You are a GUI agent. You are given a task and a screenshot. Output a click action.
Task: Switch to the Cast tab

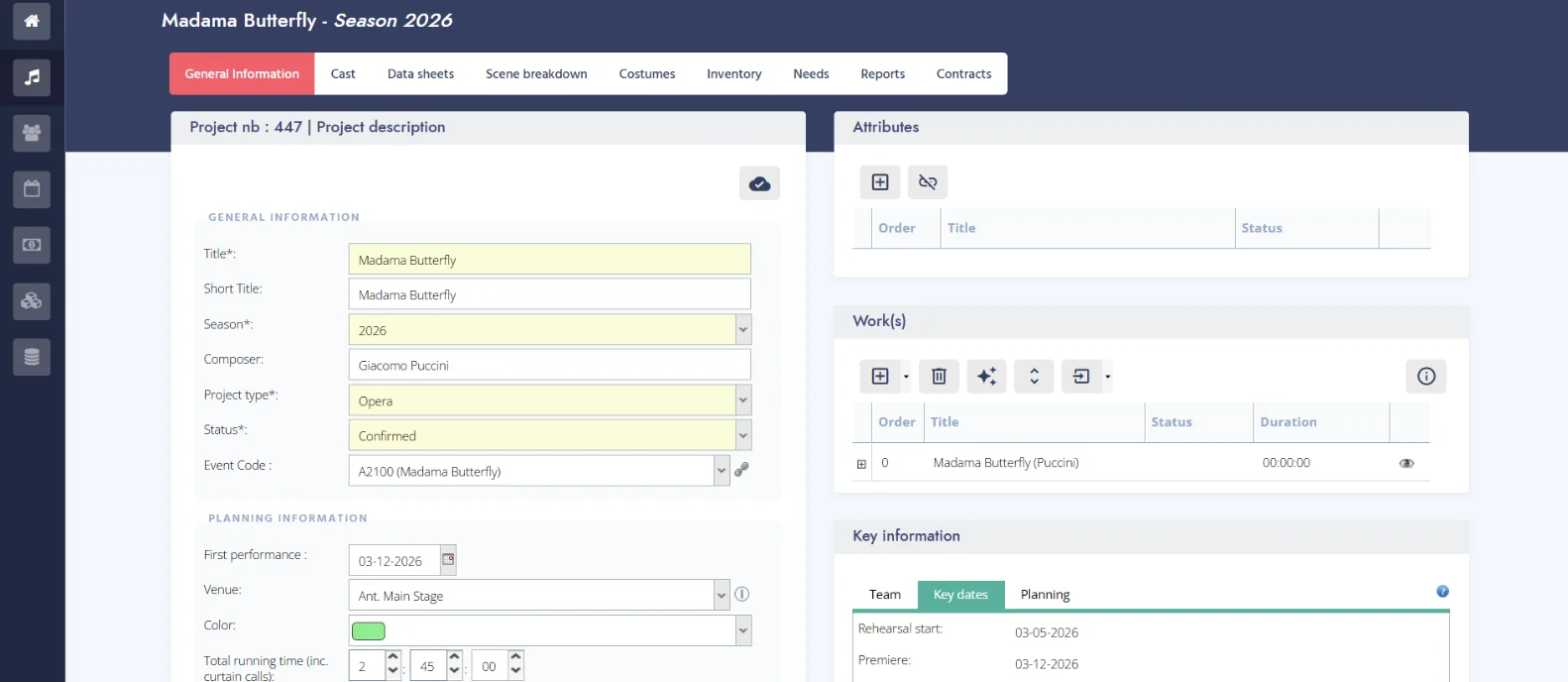tap(343, 74)
